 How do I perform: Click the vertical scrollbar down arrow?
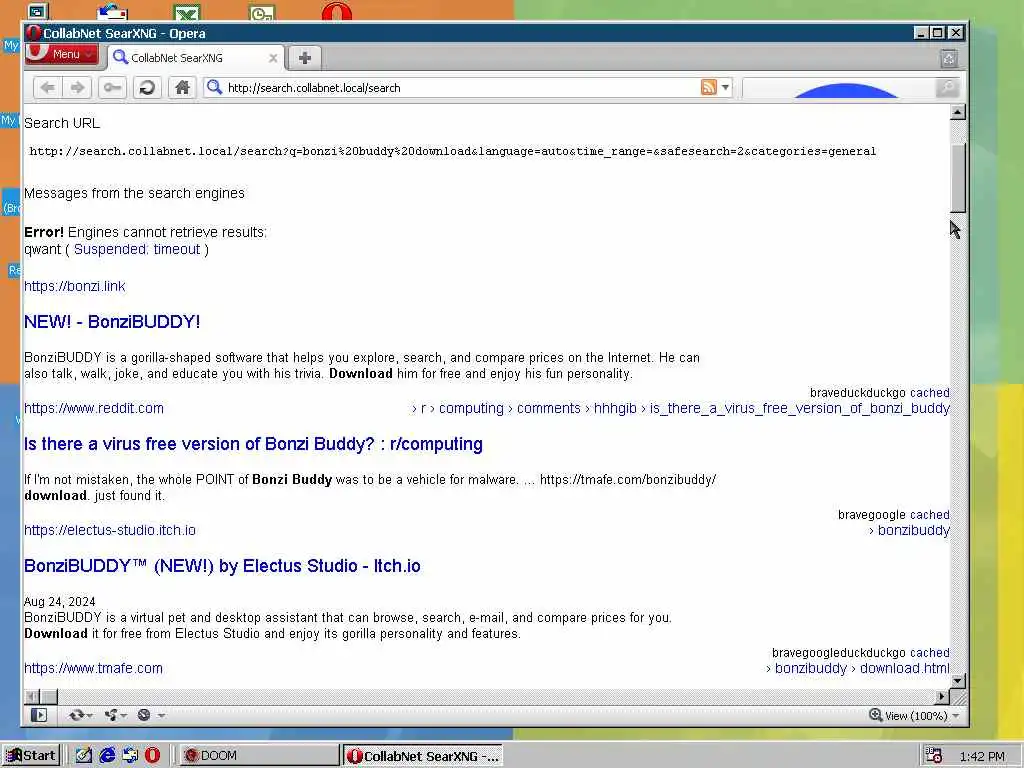coord(957,680)
